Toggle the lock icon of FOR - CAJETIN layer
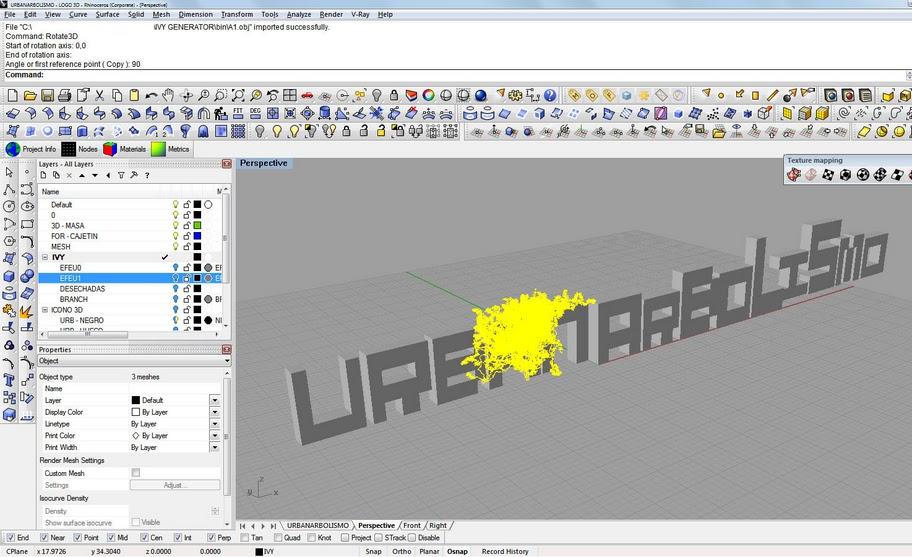The width and height of the screenshot is (912, 557). (187, 236)
